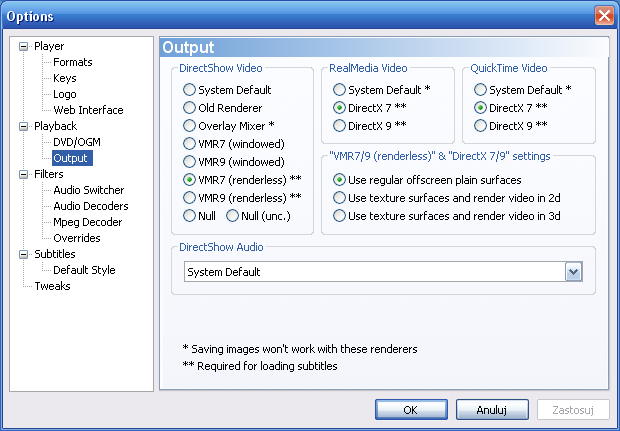Open the Overrides page
The image size is (620, 431).
point(77,238)
